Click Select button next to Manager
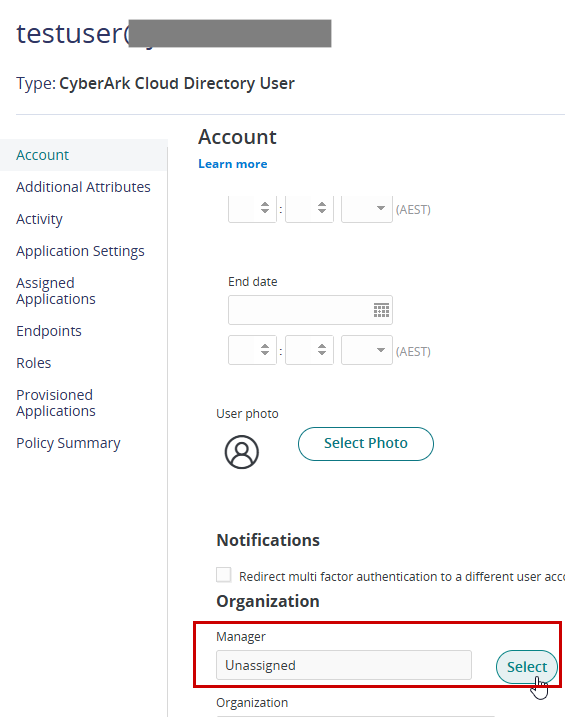 coord(527,667)
